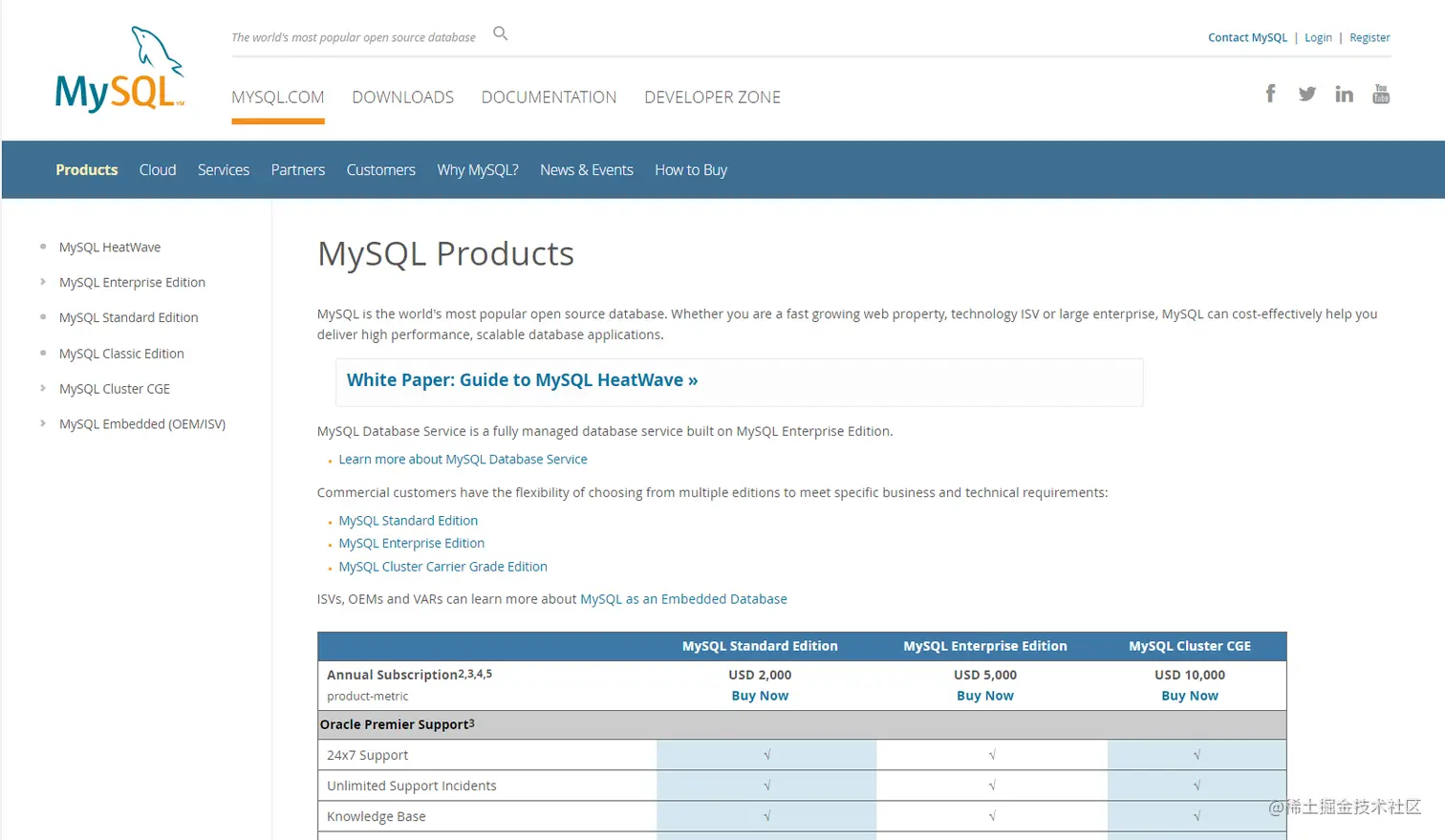The height and width of the screenshot is (840, 1445).
Task: Open MySQL Facebook page icon
Action: tap(1270, 93)
